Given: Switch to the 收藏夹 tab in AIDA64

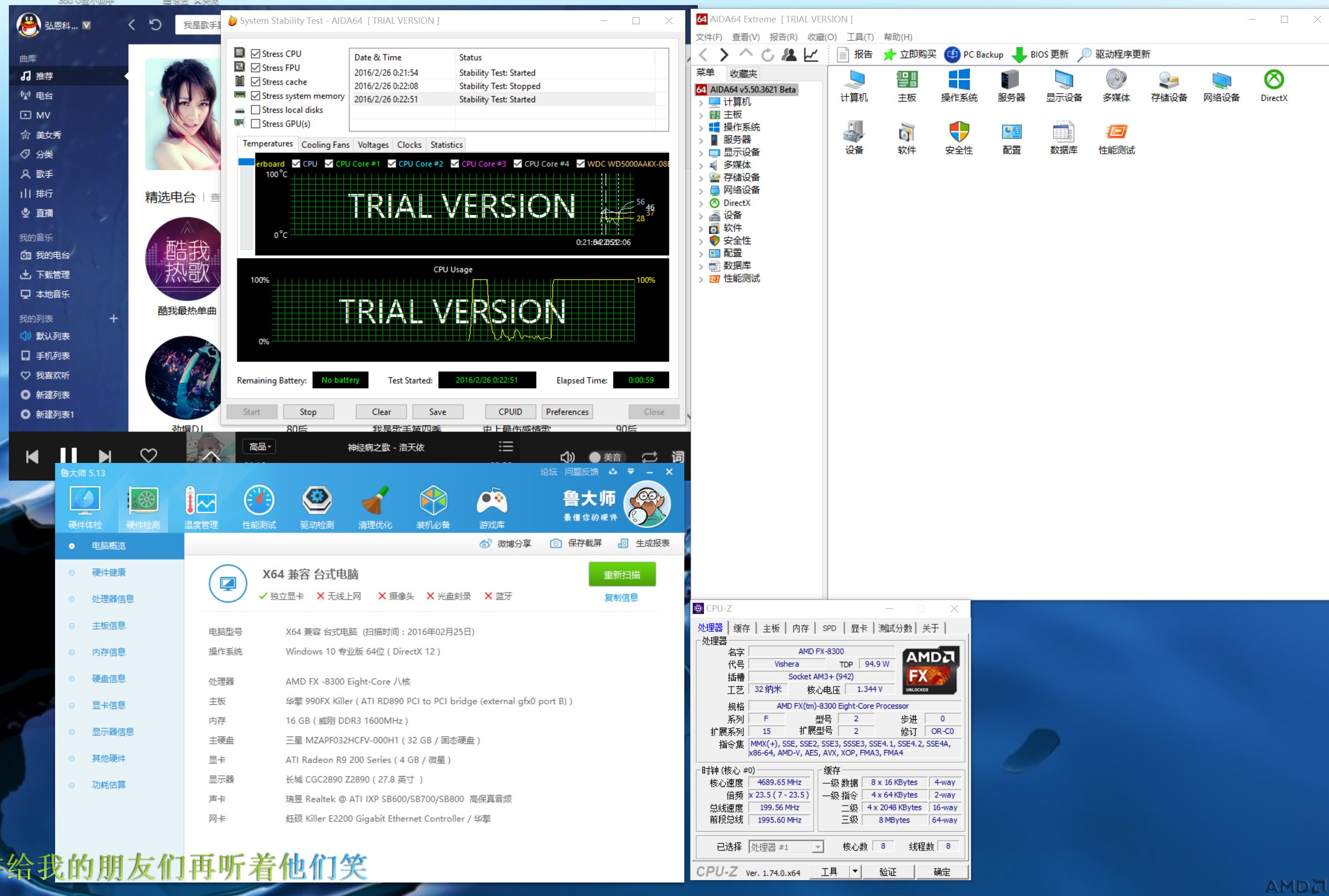Looking at the screenshot, I should point(743,74).
